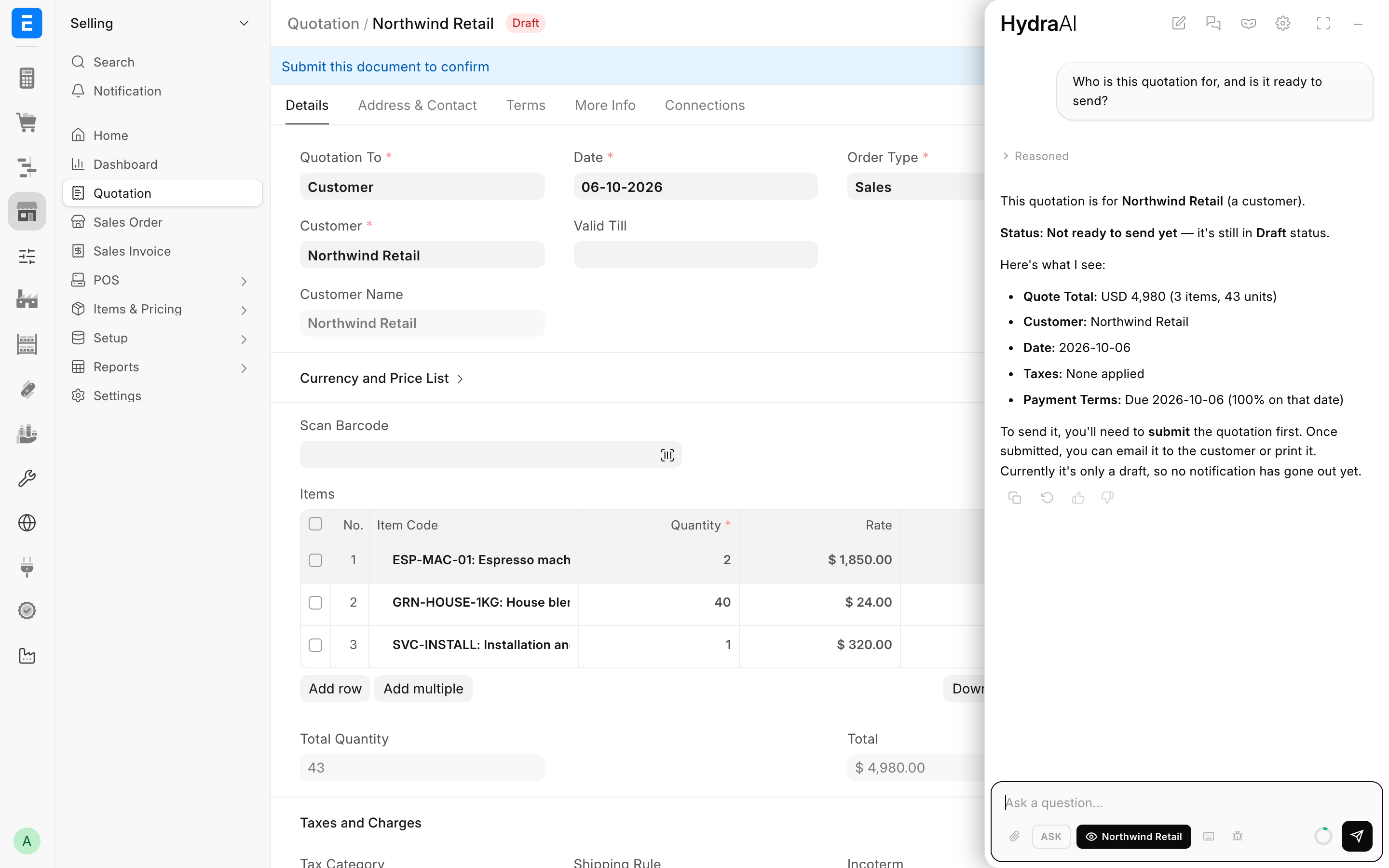Image resolution: width=1389 pixels, height=868 pixels.
Task: Open the user avatar A
Action: (27, 841)
